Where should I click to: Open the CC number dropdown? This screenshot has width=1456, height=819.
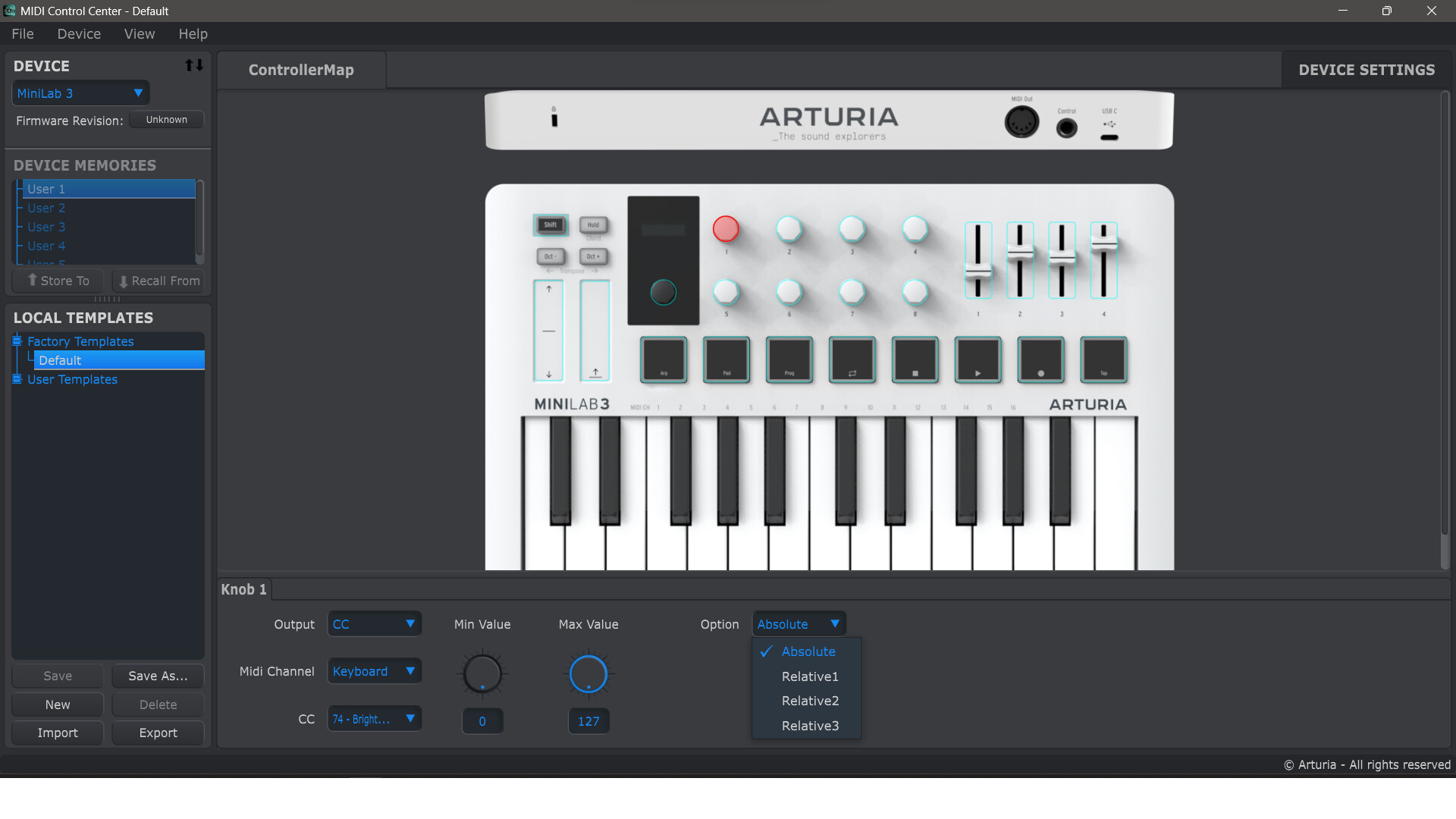click(x=375, y=719)
